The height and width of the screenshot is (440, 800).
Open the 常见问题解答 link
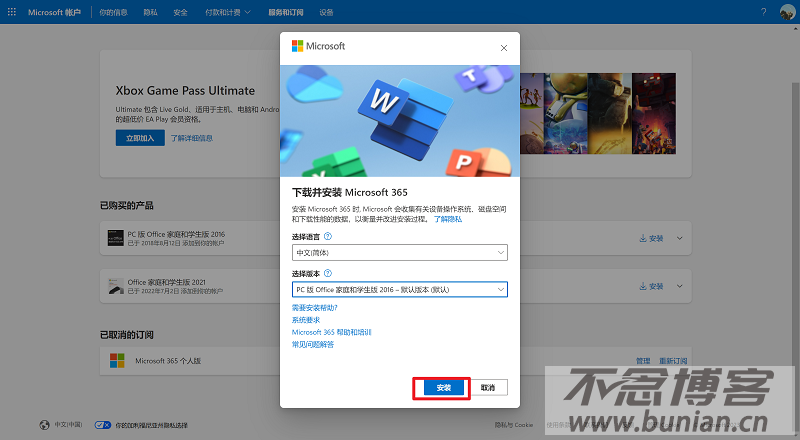[x=313, y=345]
